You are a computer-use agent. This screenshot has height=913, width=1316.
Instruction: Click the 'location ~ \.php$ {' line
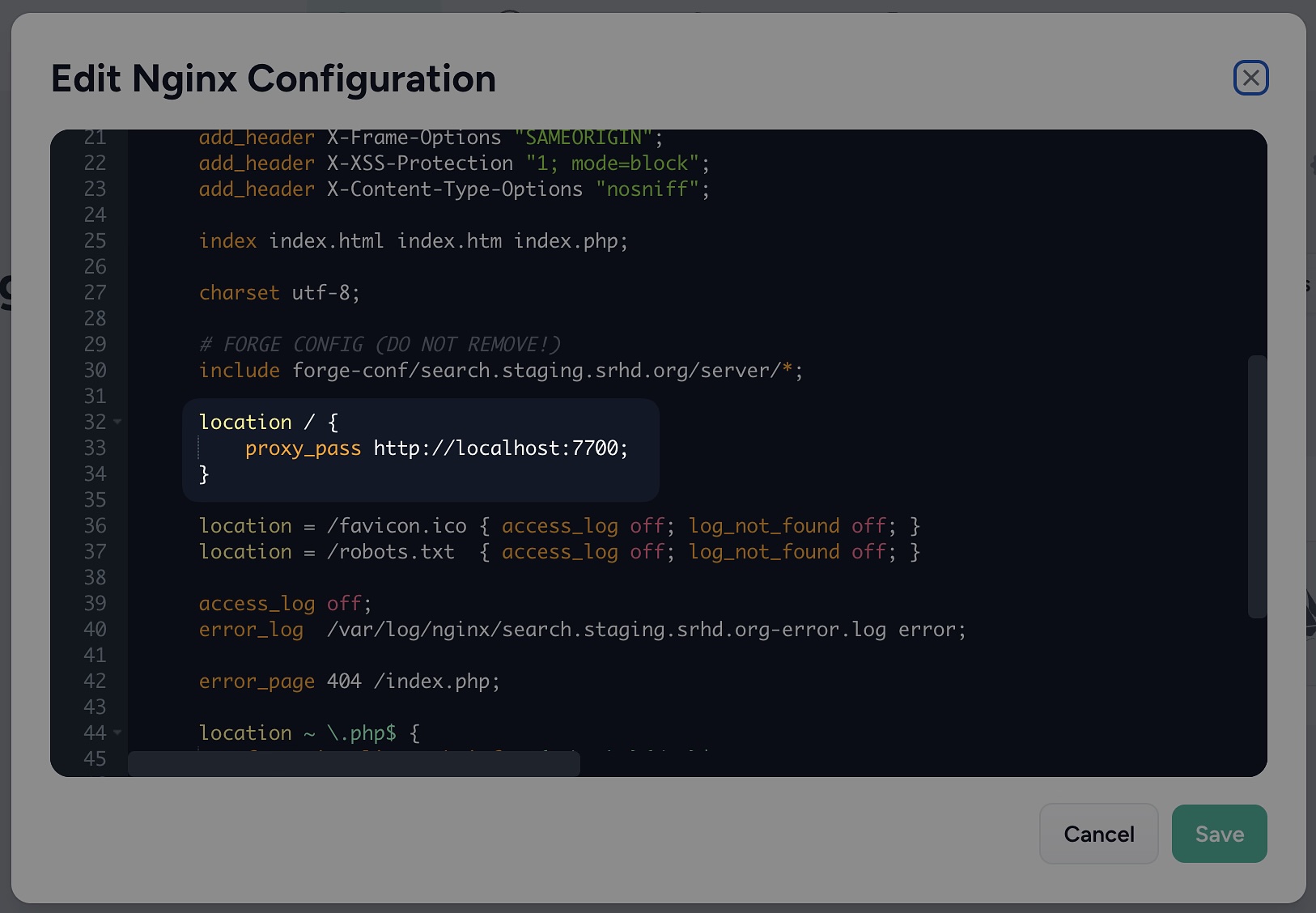(x=309, y=733)
